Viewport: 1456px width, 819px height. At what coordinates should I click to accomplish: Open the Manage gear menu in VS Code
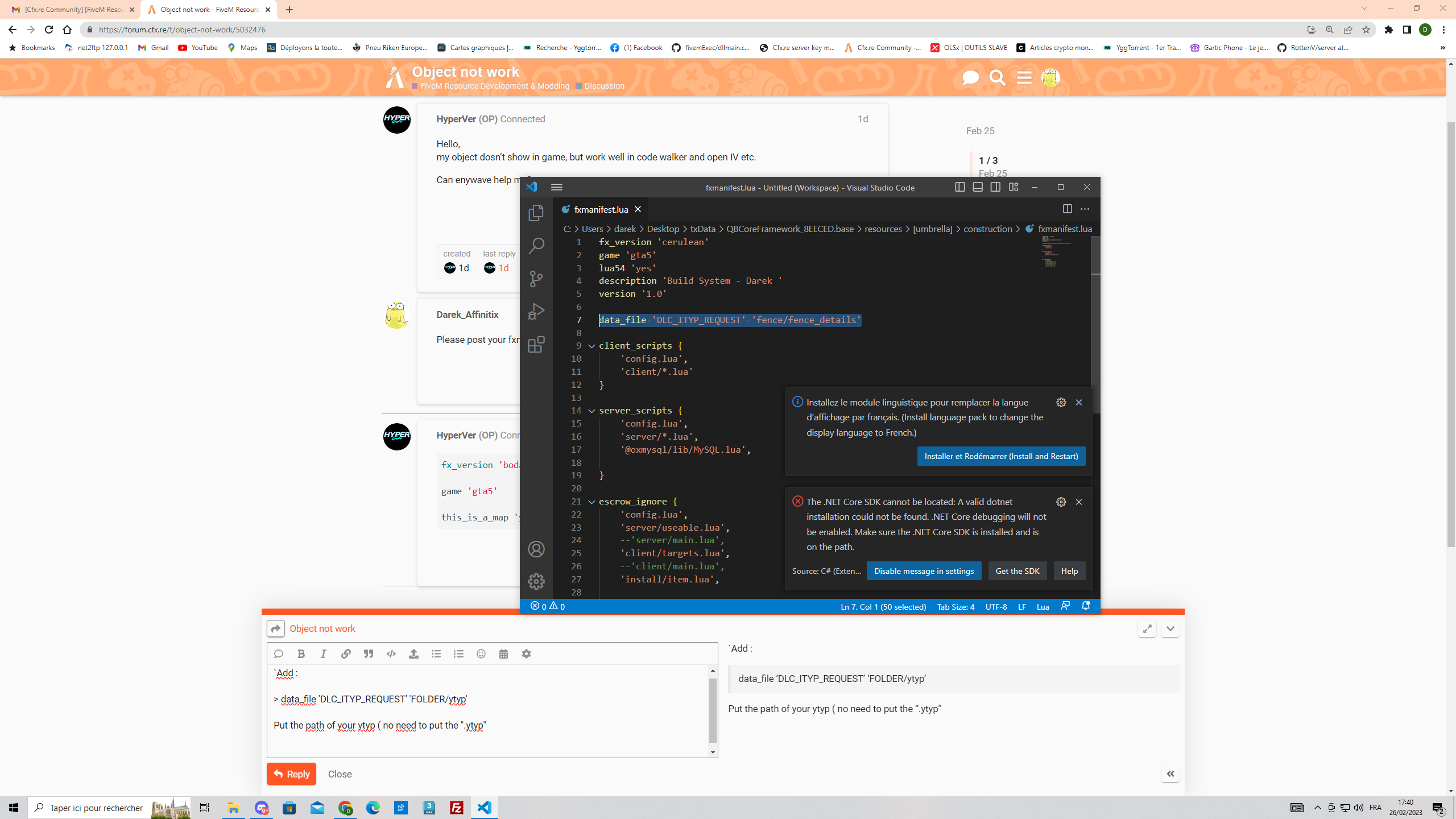point(535,581)
